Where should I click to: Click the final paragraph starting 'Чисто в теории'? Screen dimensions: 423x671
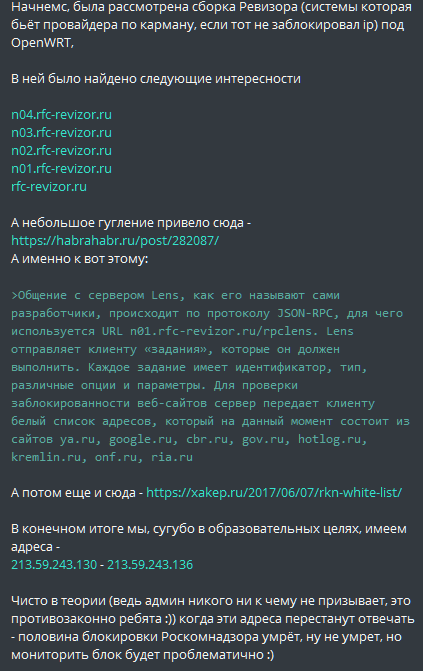tap(213, 627)
